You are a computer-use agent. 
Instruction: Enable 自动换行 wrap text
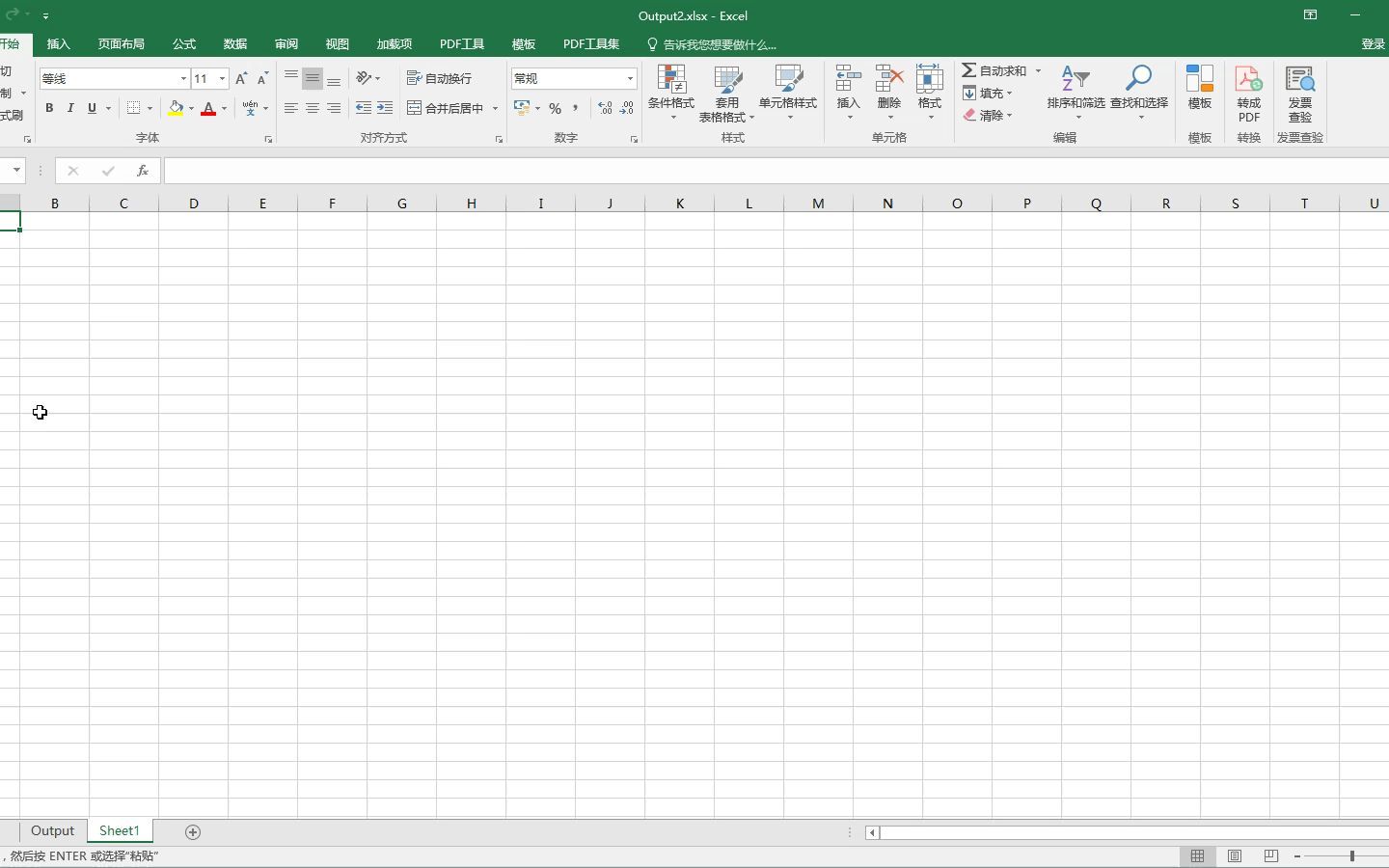coord(440,78)
